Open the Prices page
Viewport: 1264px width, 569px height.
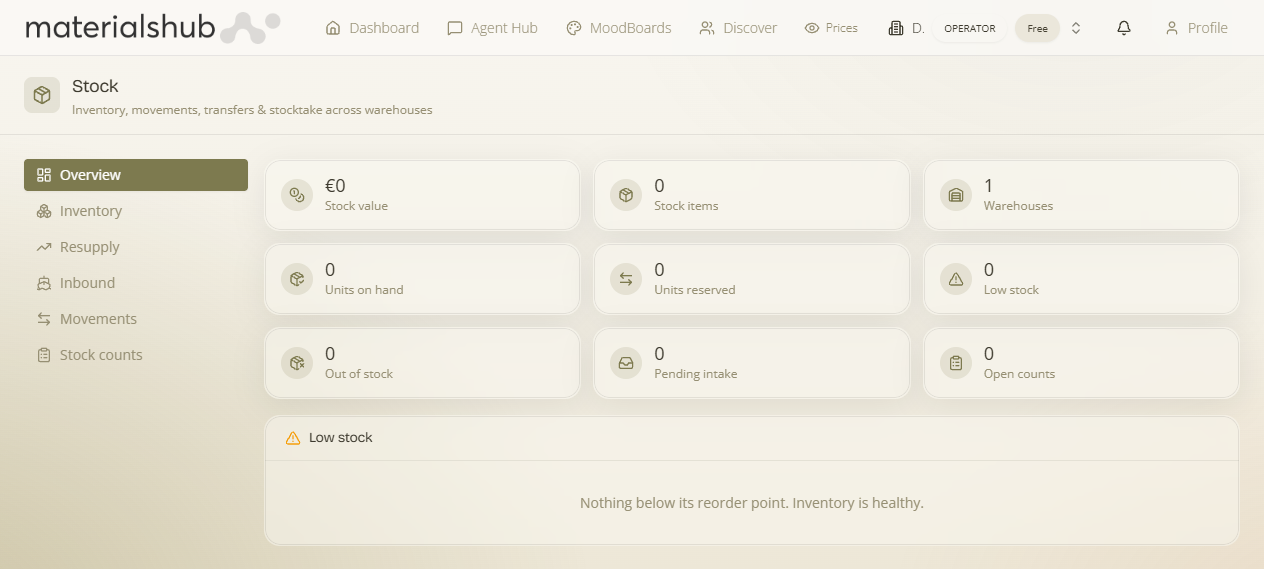point(831,28)
